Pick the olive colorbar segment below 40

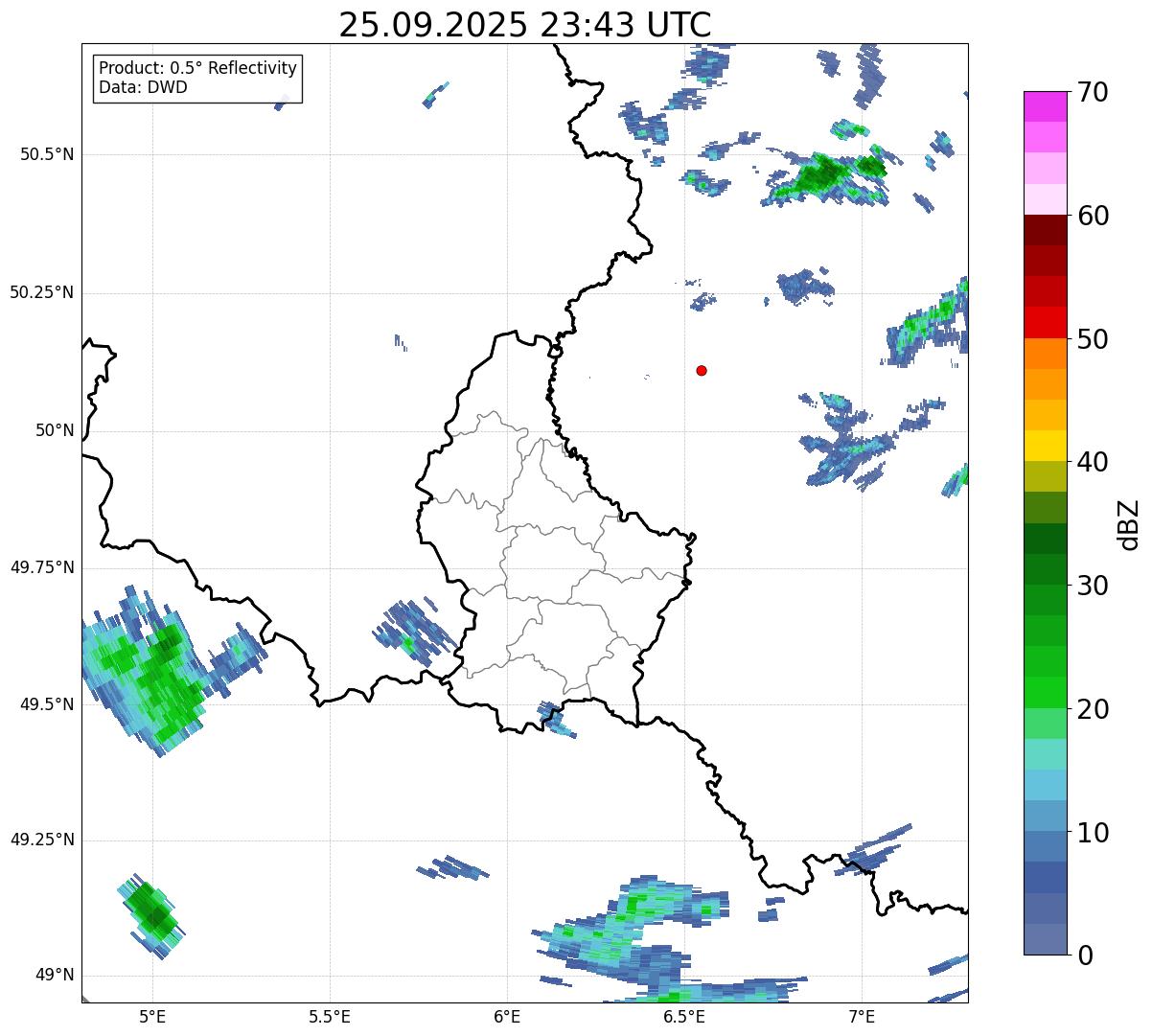[1045, 476]
